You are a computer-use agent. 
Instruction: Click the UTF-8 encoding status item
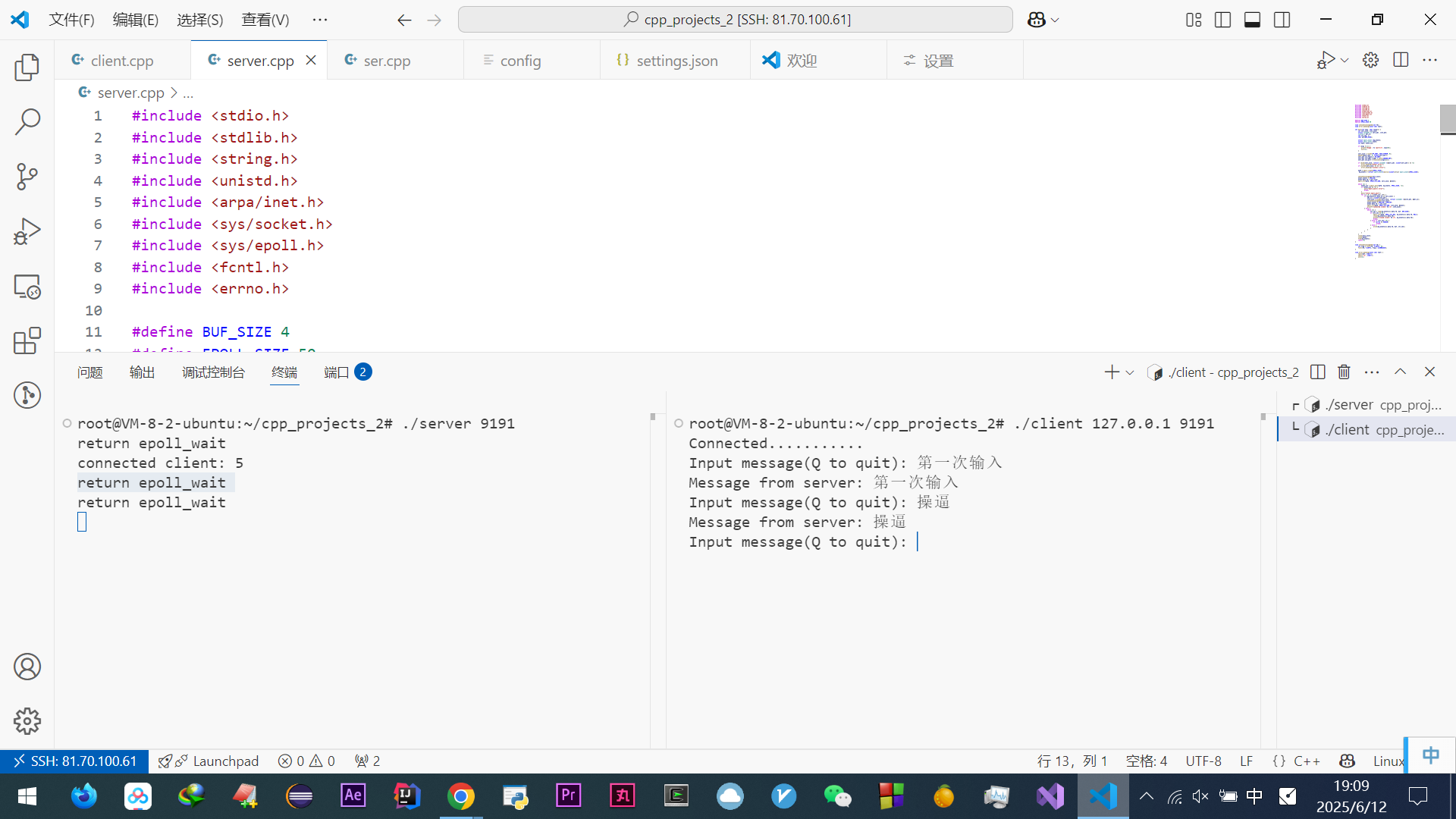[x=1203, y=761]
